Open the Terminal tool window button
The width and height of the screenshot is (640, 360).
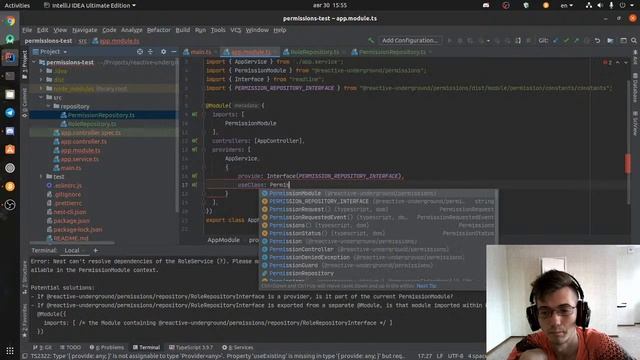click(x=146, y=347)
